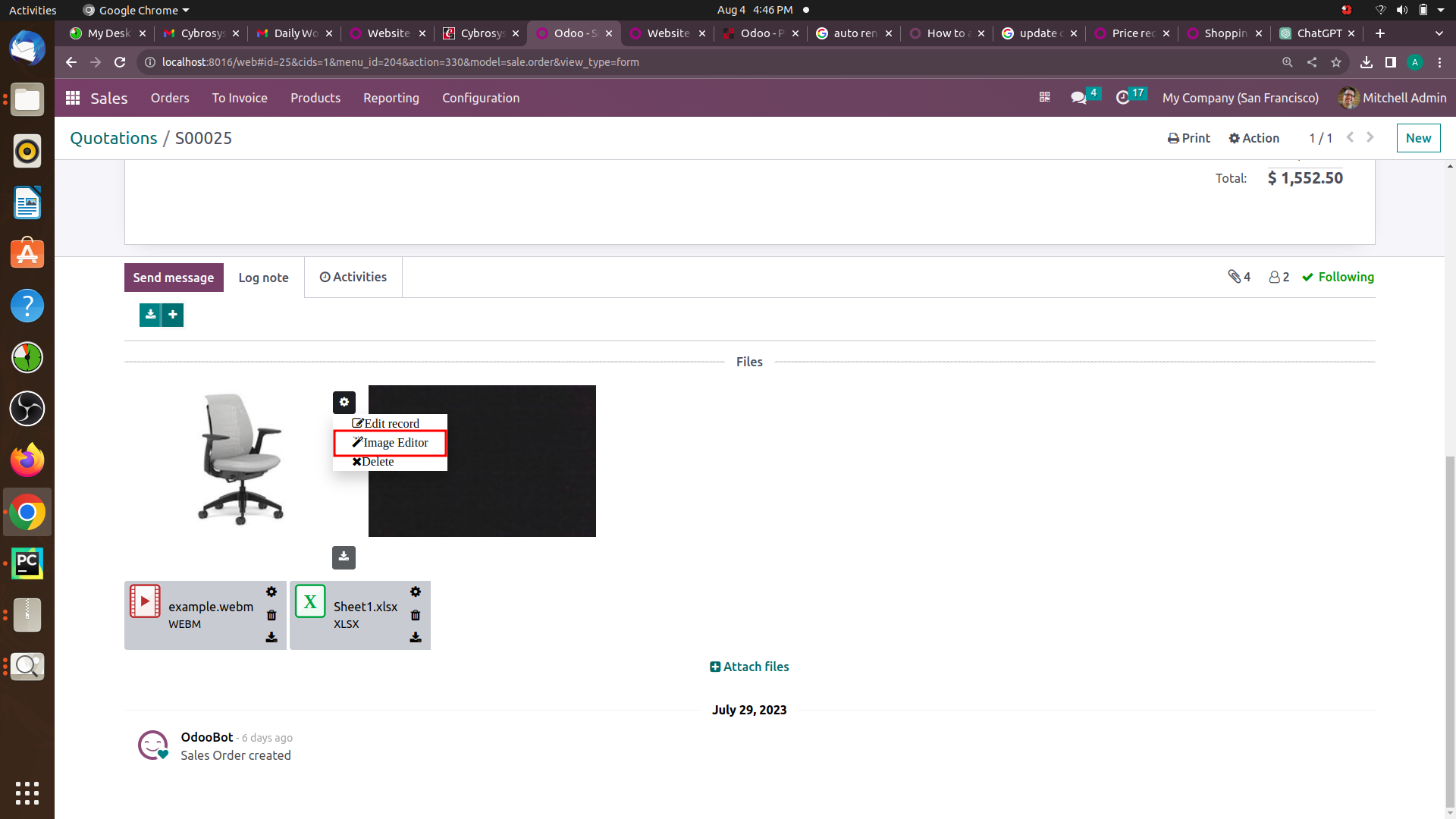The height and width of the screenshot is (819, 1456).
Task: Toggle gear dropdown on dark image
Action: [344, 402]
